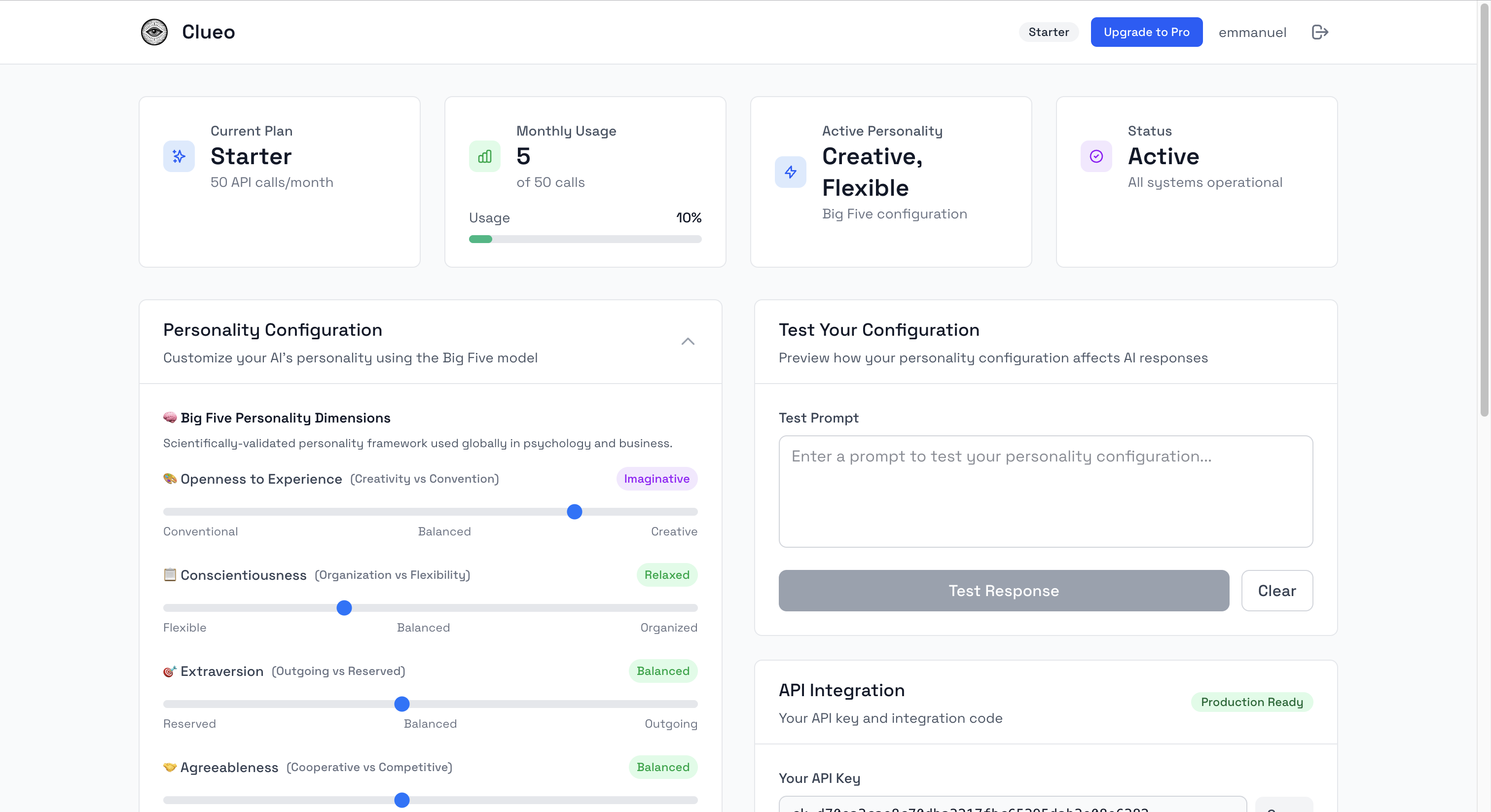
Task: Click the Status checkmark circle icon
Action: (1095, 156)
